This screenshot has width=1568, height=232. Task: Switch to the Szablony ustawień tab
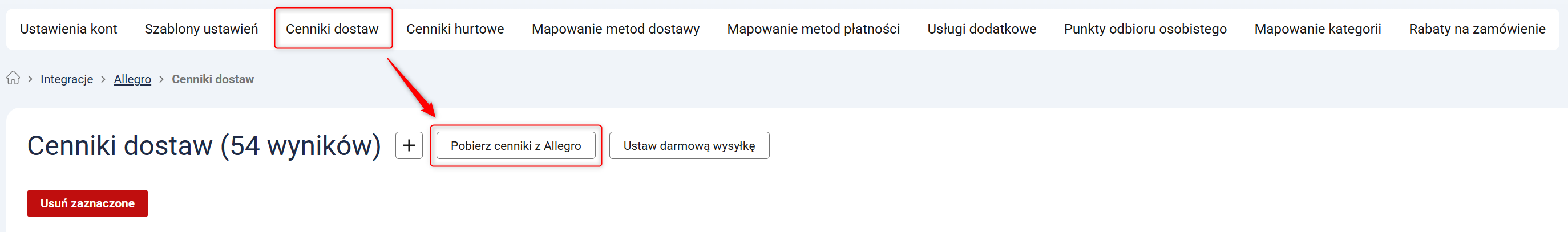[x=201, y=29]
